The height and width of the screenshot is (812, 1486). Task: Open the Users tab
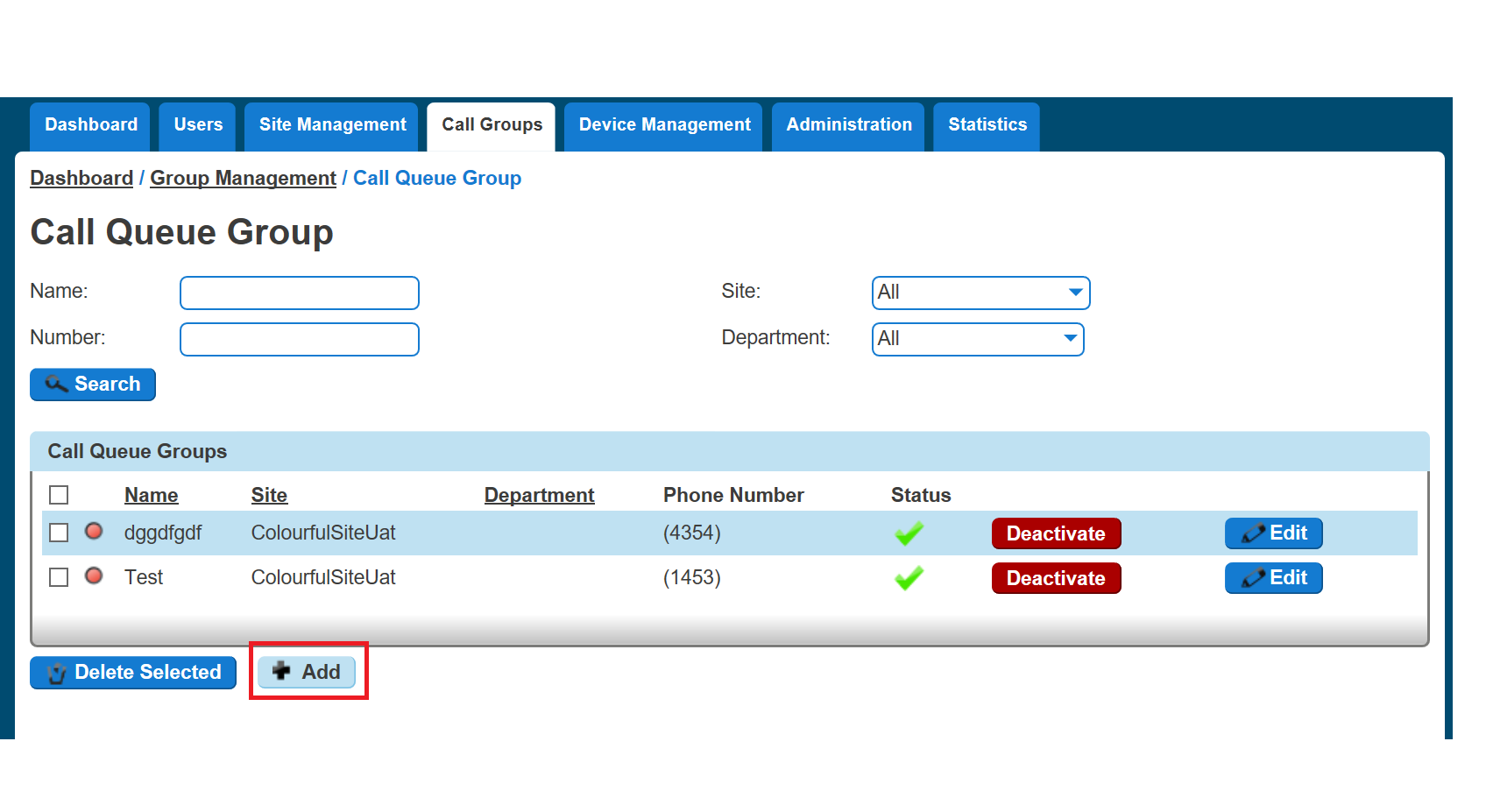click(198, 125)
